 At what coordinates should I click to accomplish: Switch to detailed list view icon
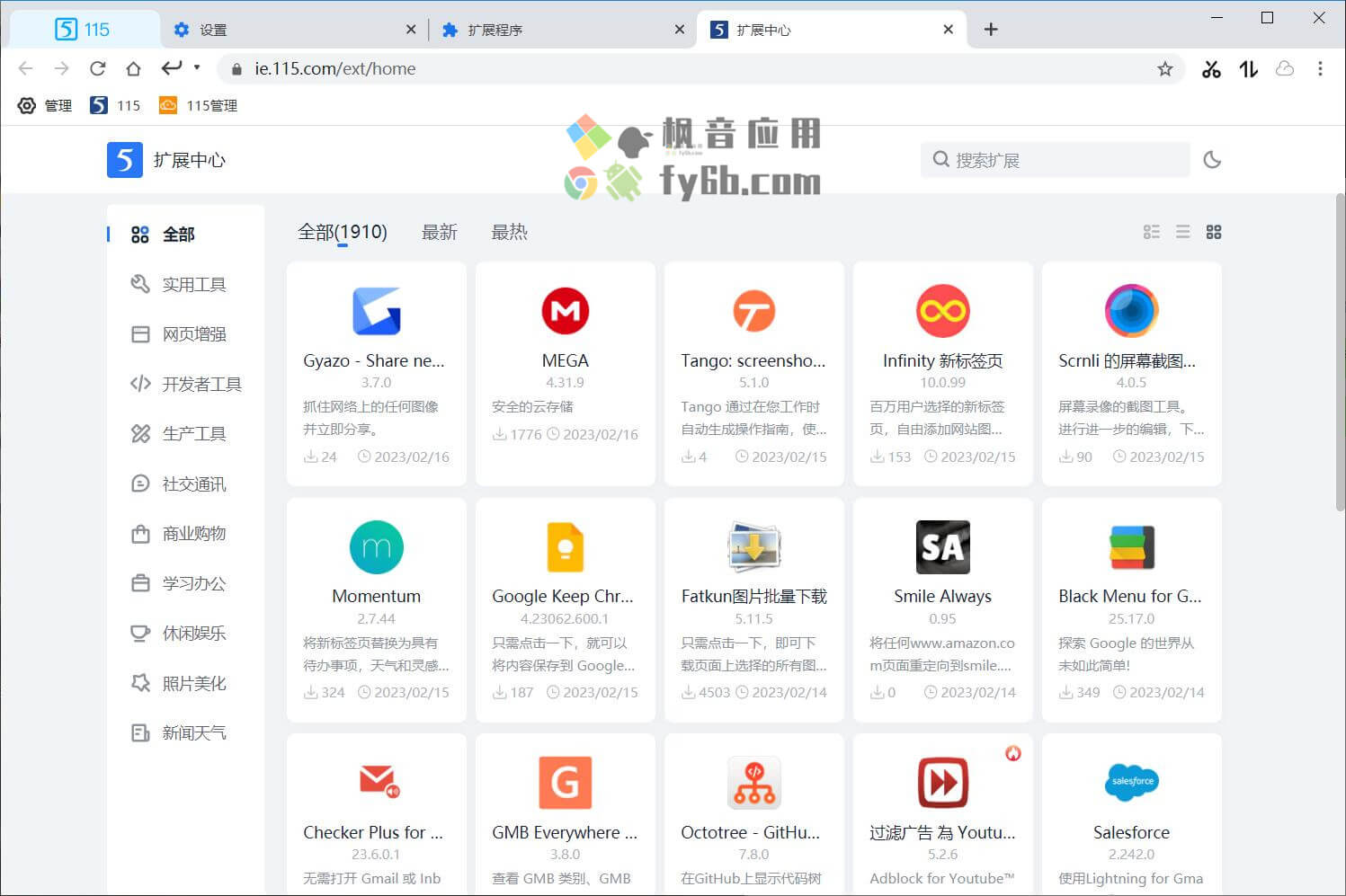tap(1152, 232)
